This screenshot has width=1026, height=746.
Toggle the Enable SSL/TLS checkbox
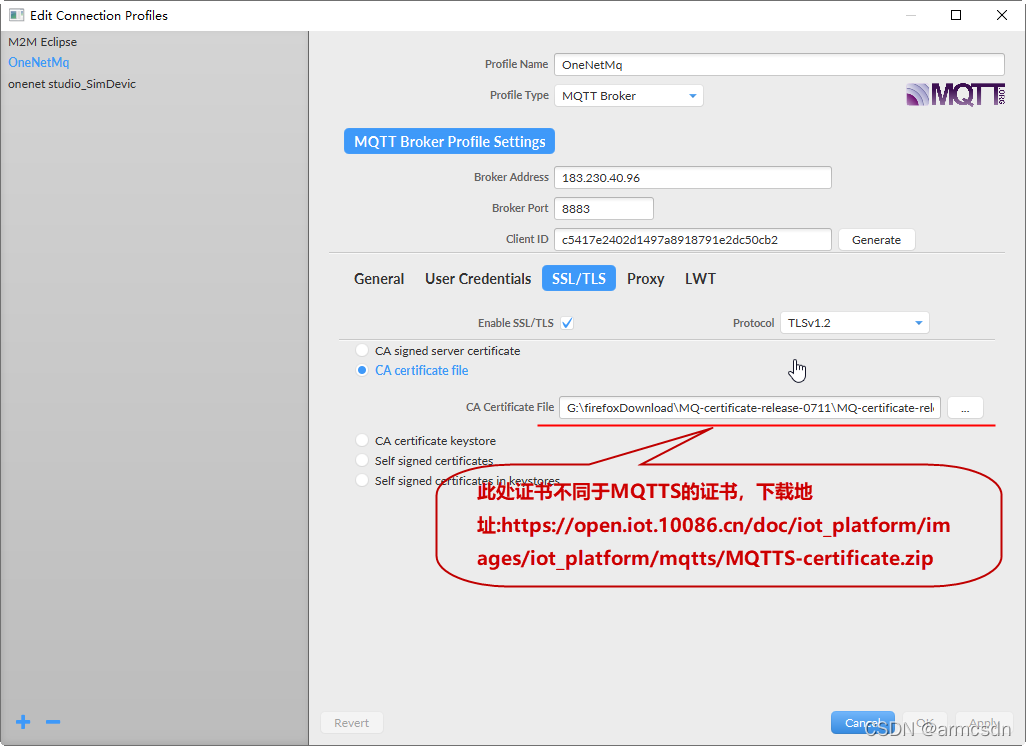567,323
